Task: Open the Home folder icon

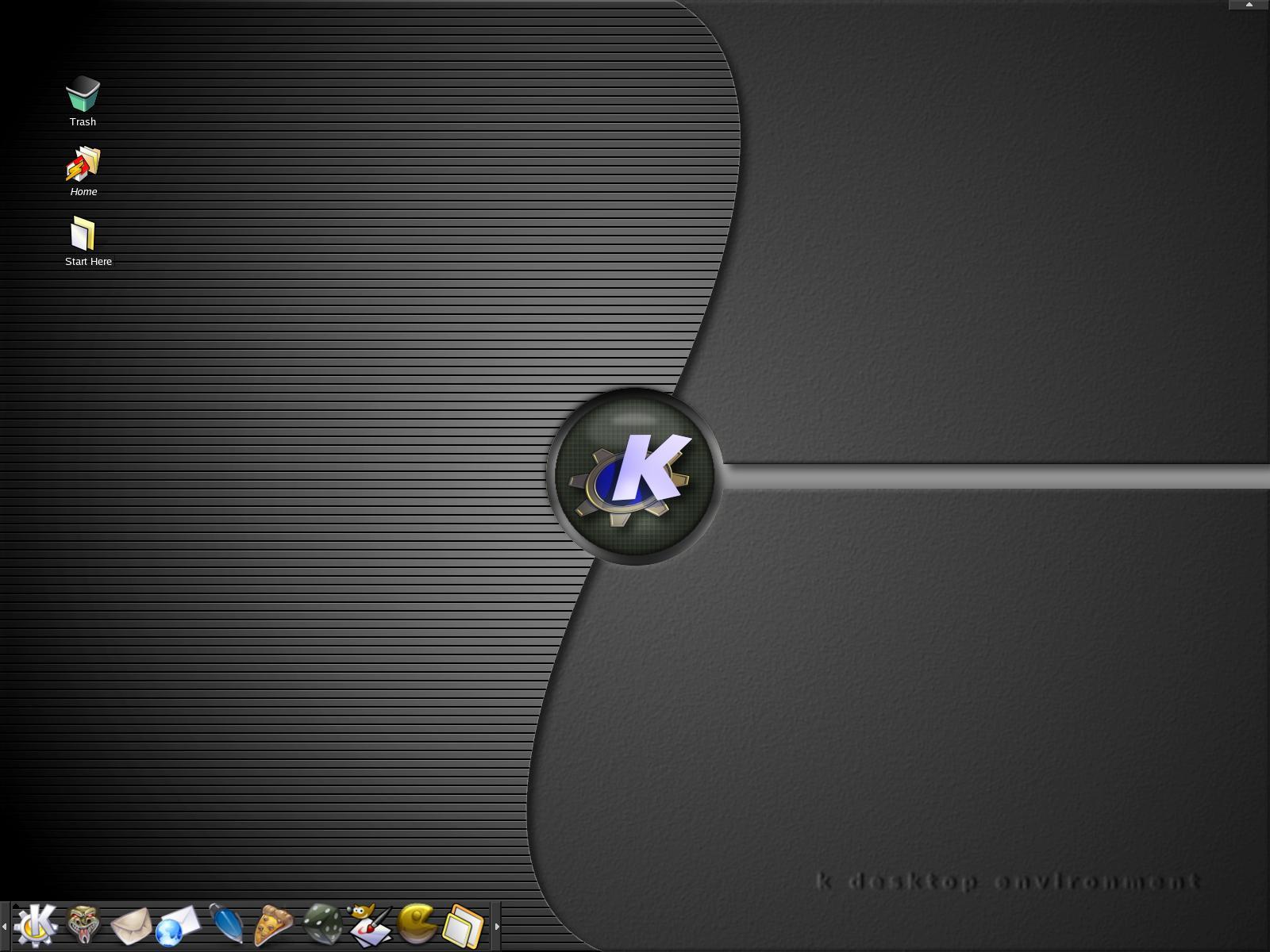Action: pos(83,164)
